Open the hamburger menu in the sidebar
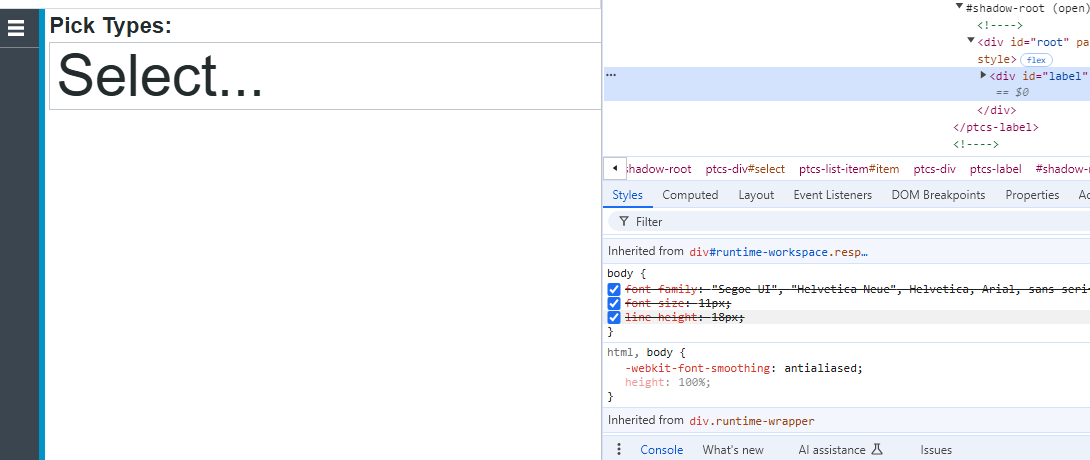Viewport: 1090px width, 460px height. [x=16, y=28]
